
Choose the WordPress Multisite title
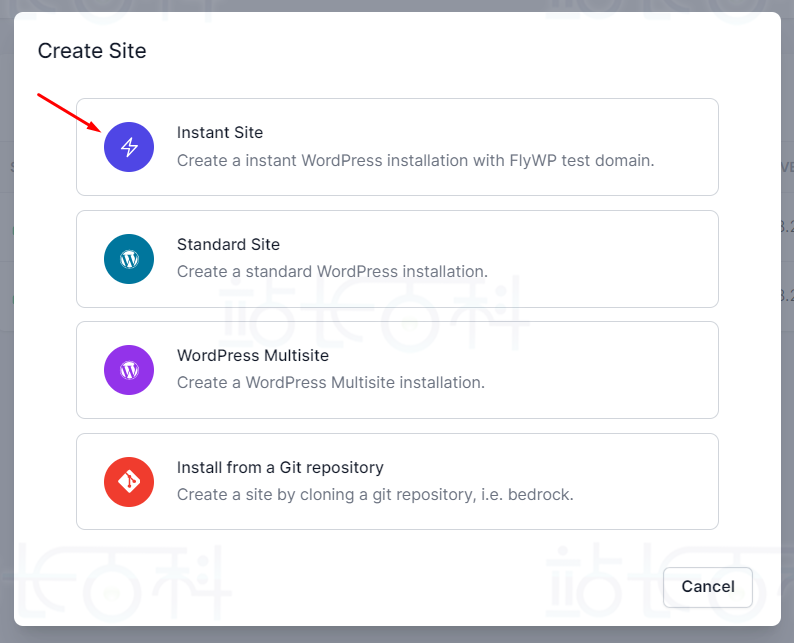pyautogui.click(x=252, y=355)
